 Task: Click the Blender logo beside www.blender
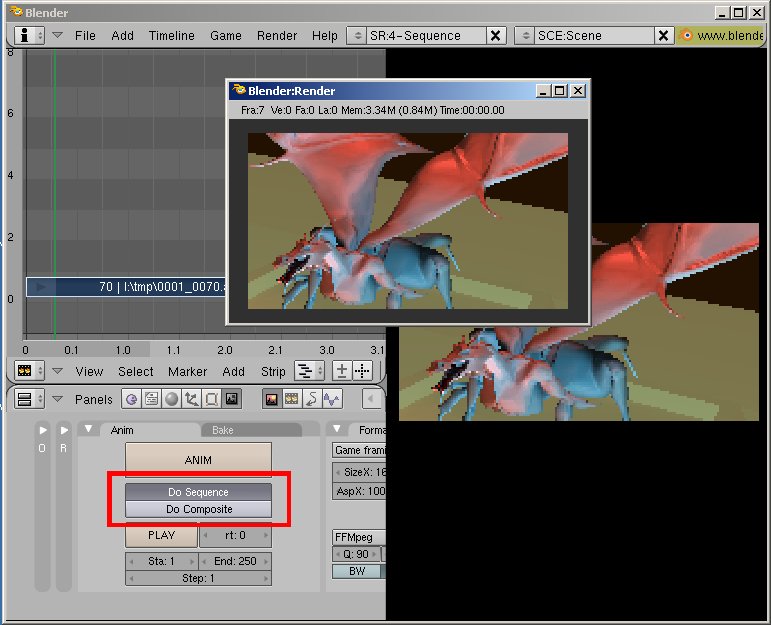[x=686, y=35]
